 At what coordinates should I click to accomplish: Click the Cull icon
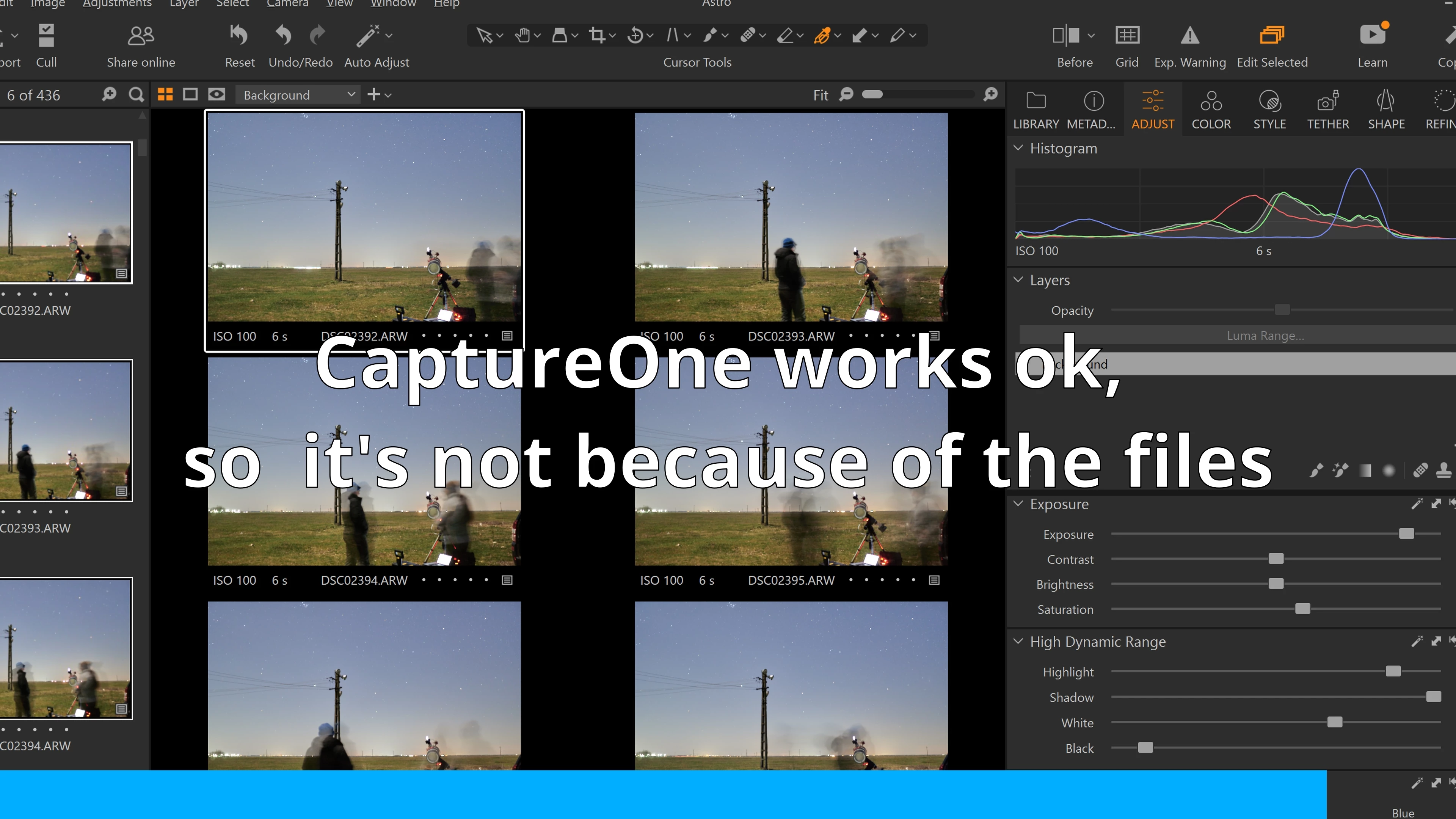pyautogui.click(x=46, y=36)
